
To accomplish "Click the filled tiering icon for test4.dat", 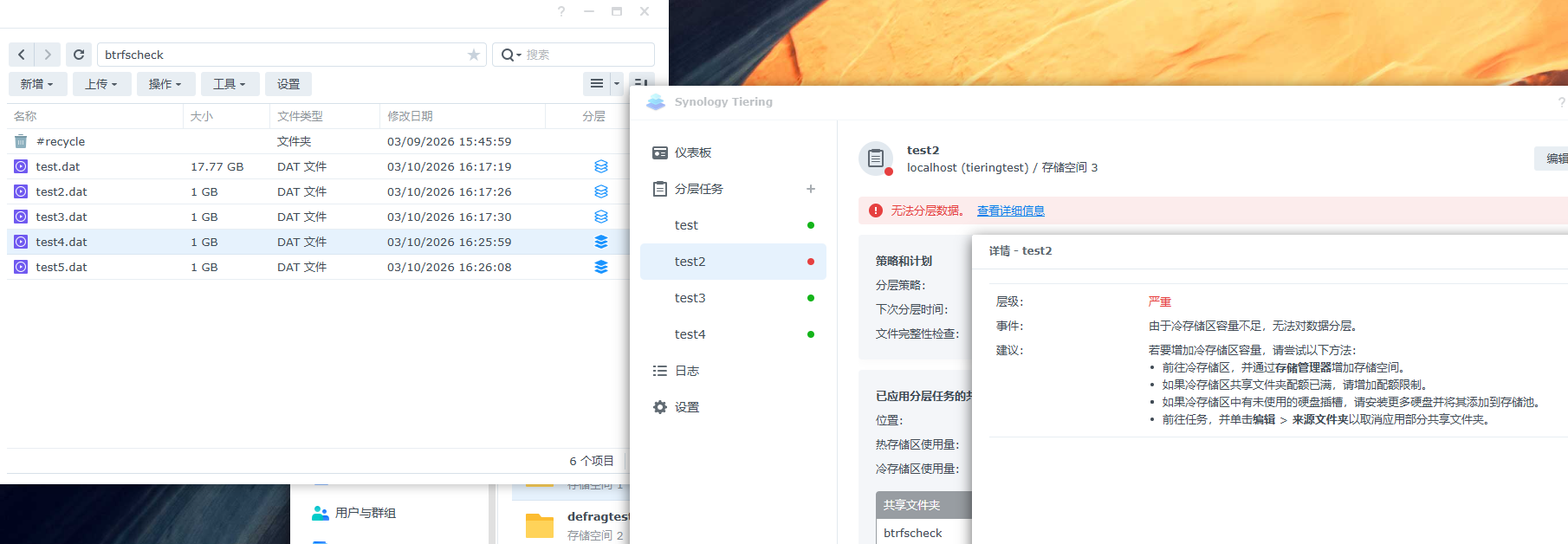I will click(600, 242).
